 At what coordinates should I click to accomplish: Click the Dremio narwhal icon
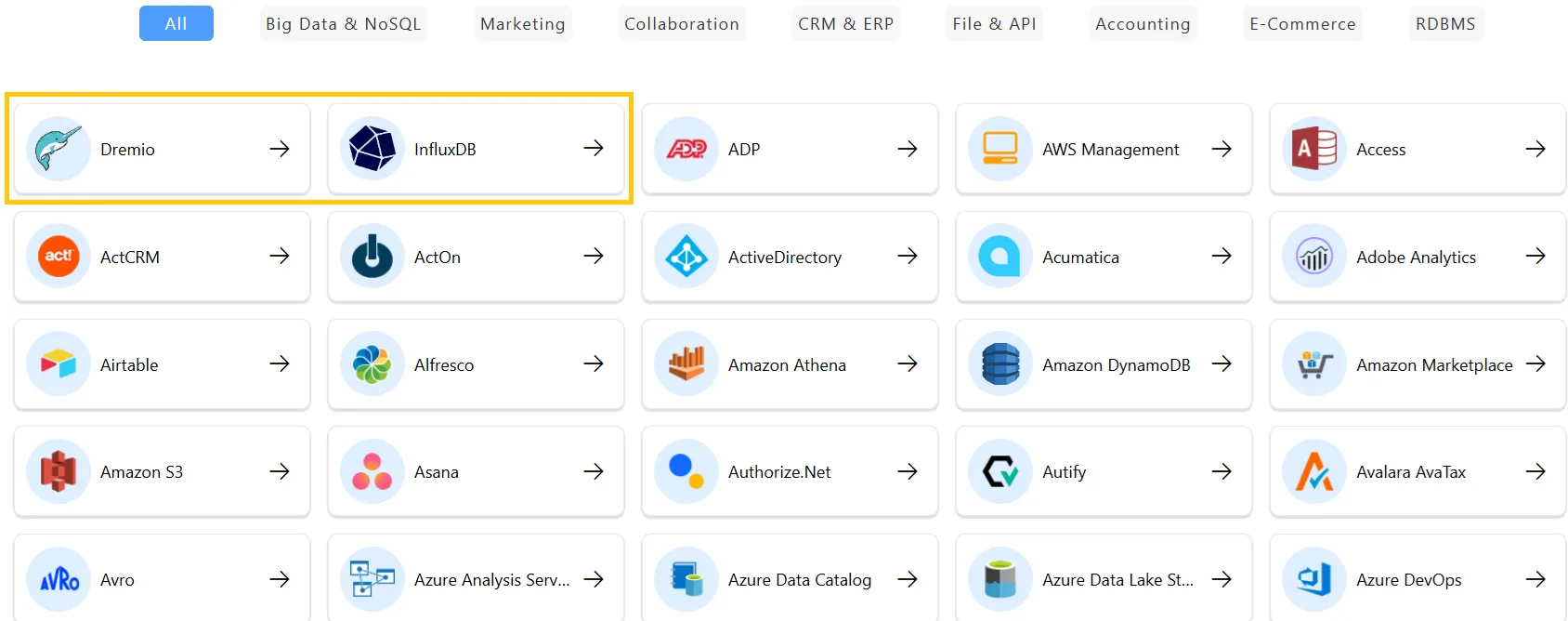point(59,149)
